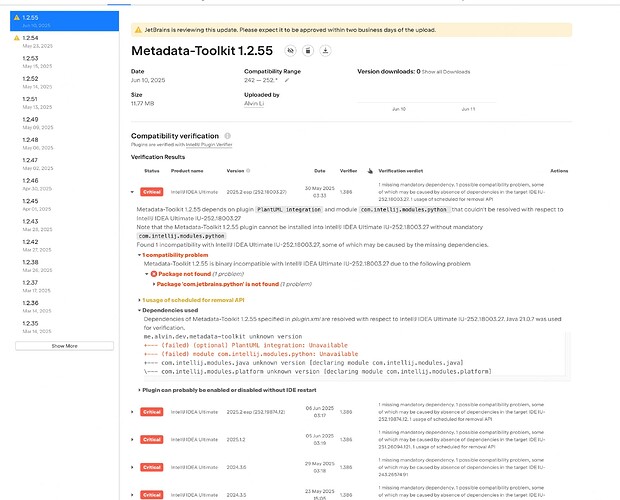Image resolution: width=620 pixels, height=500 pixels.
Task: Click the hide version eye-slash icon
Action: tap(291, 51)
